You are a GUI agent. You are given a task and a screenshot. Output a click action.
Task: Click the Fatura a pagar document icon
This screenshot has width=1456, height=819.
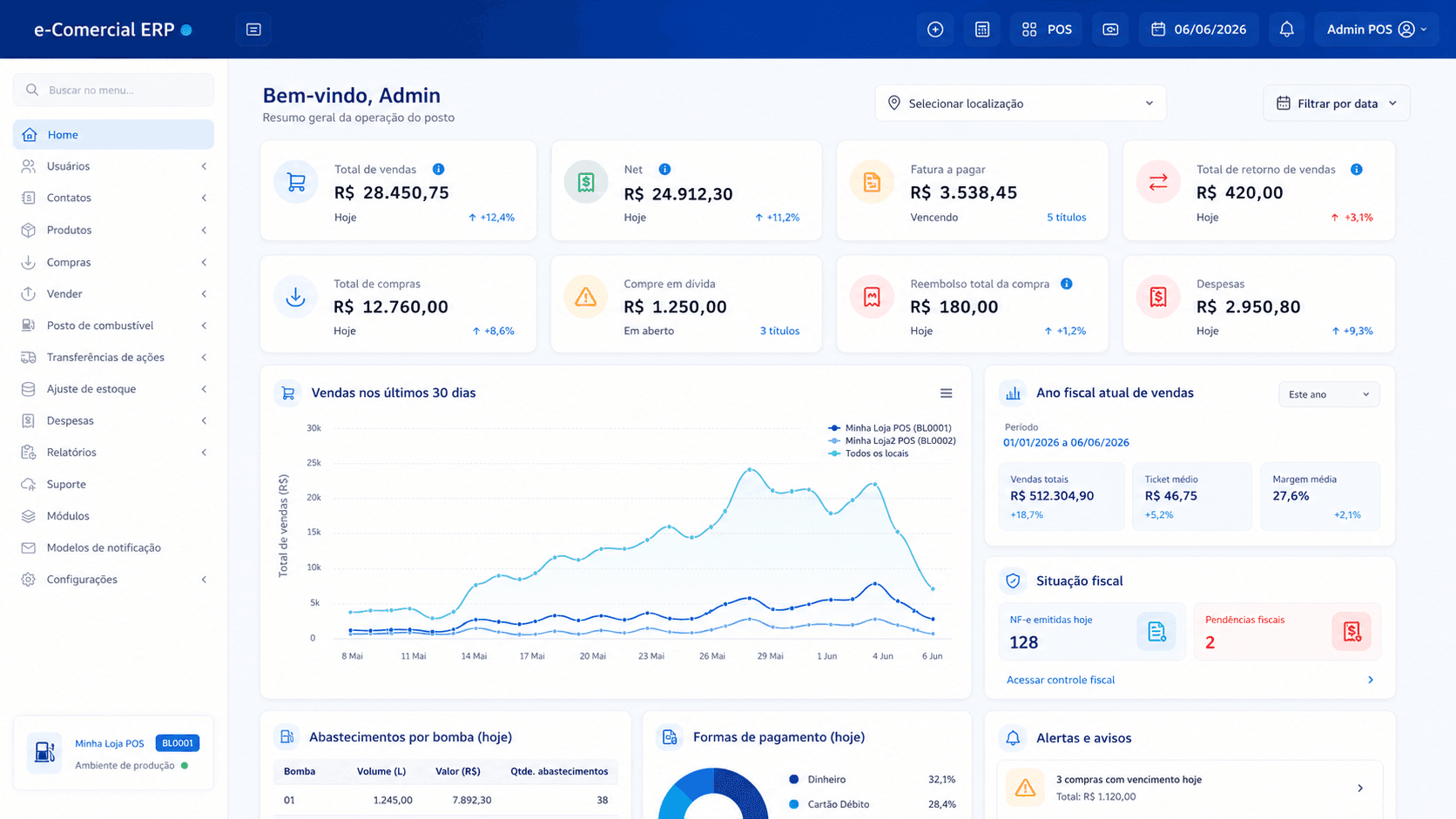point(872,183)
